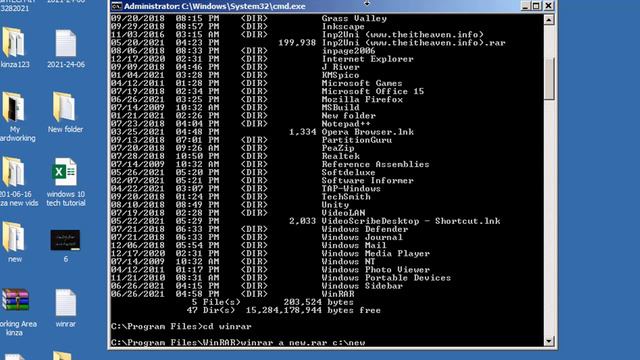Click the 'Reference Assemblies' directory row

pyautogui.click(x=270, y=164)
